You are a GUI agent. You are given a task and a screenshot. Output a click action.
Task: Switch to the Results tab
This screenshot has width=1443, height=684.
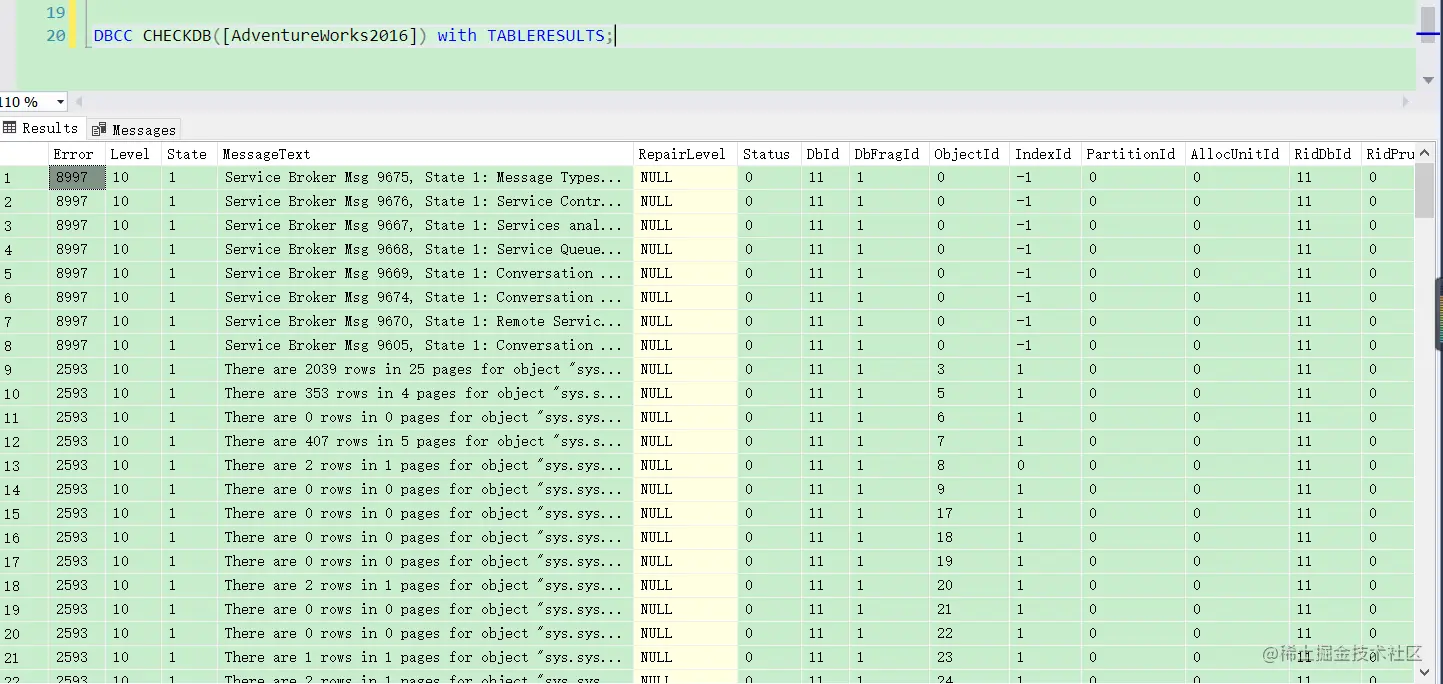coord(41,128)
